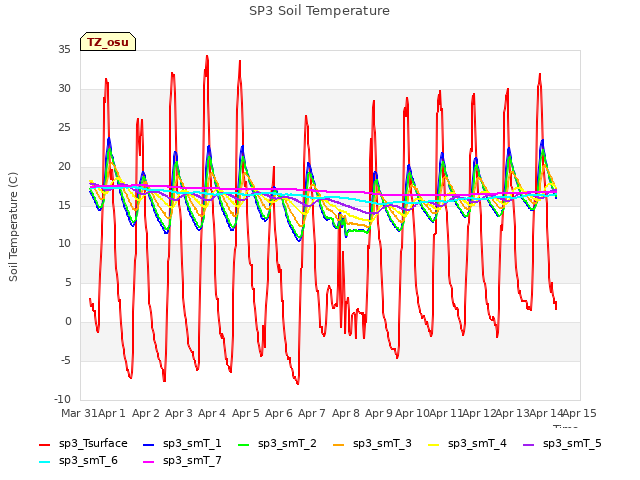This screenshot has height=480, width=640.
Task: Click the purple sp3_smT_5 legend swatch
Action: tap(529, 444)
